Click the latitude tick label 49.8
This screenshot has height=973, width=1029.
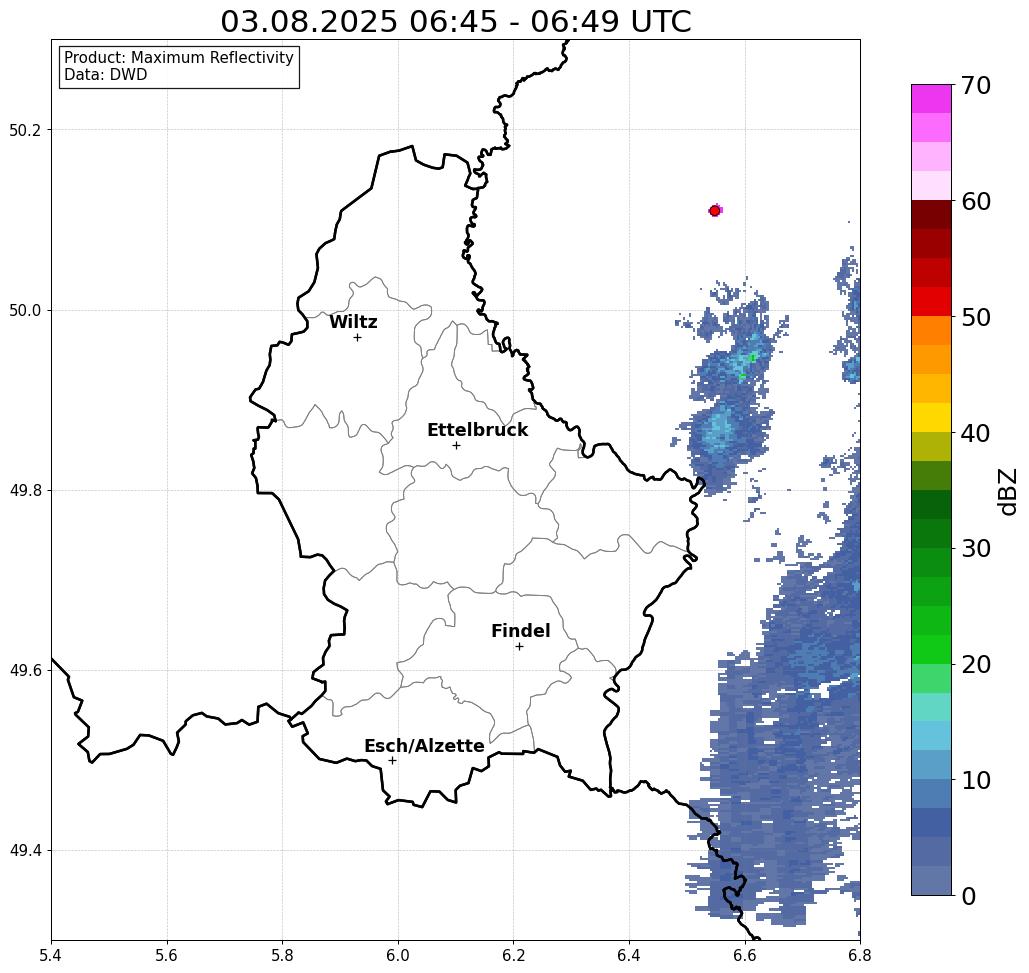coord(25,491)
